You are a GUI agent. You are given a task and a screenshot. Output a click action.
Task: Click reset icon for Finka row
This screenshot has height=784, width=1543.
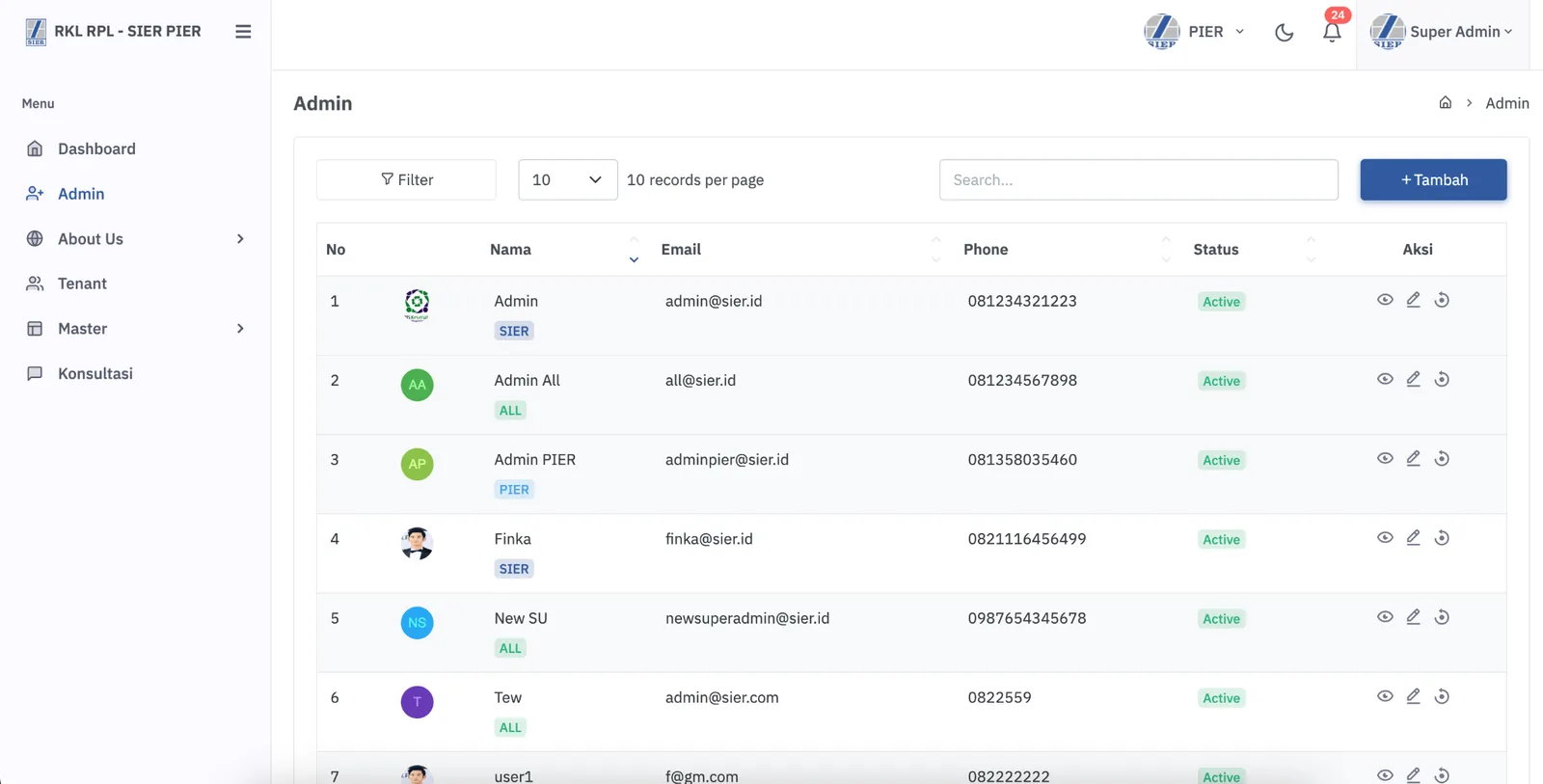tap(1442, 537)
